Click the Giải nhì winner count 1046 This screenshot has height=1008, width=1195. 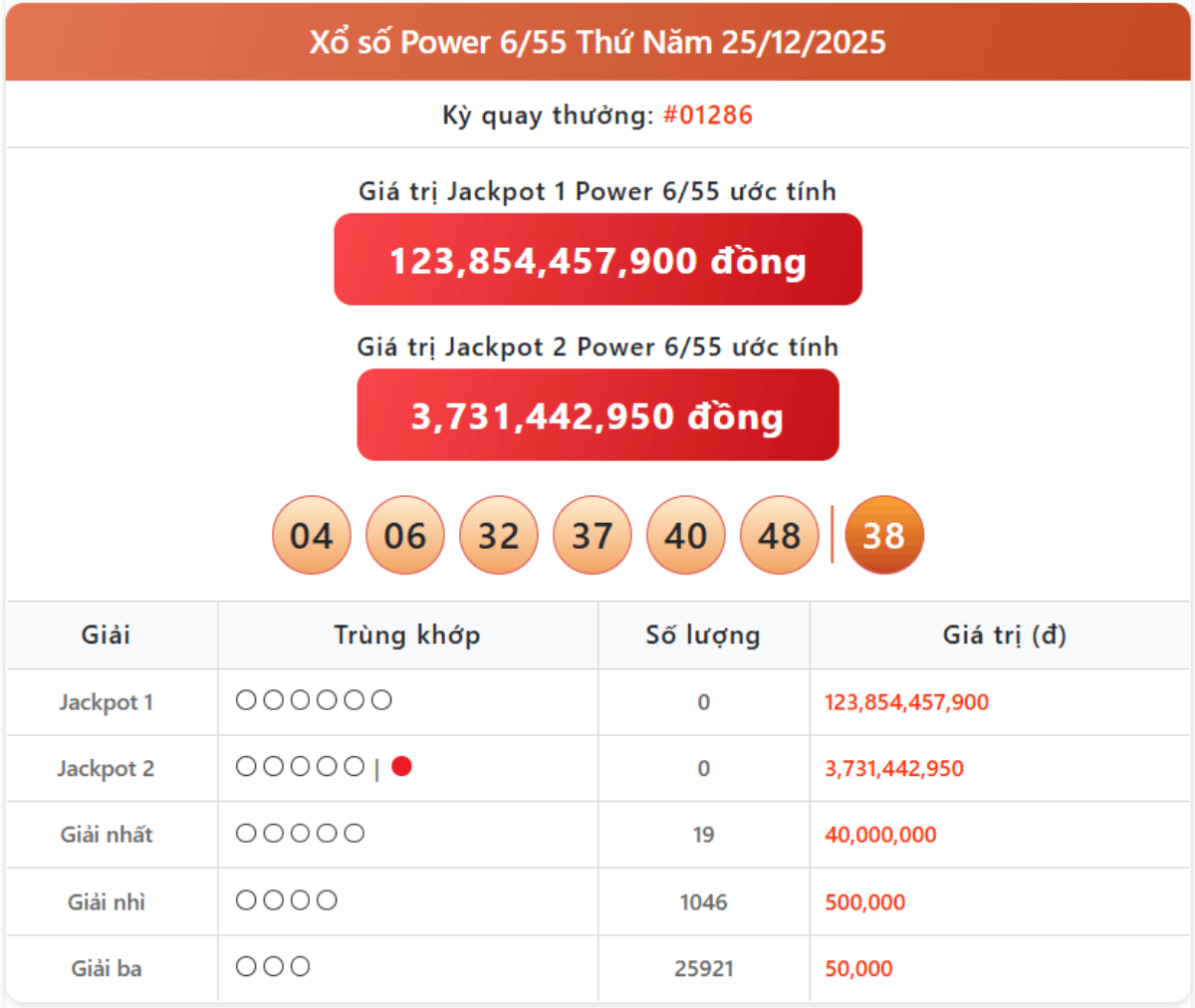pos(703,902)
